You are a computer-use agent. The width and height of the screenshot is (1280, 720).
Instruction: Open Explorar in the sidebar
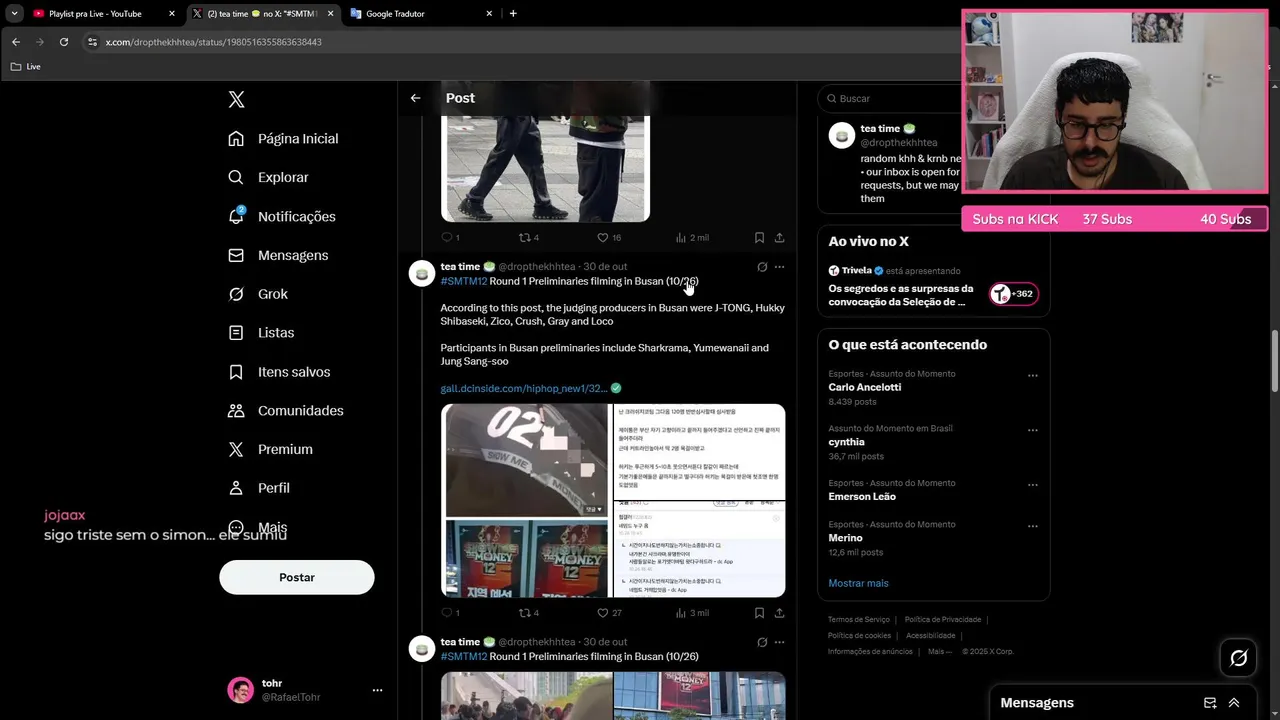click(x=269, y=177)
